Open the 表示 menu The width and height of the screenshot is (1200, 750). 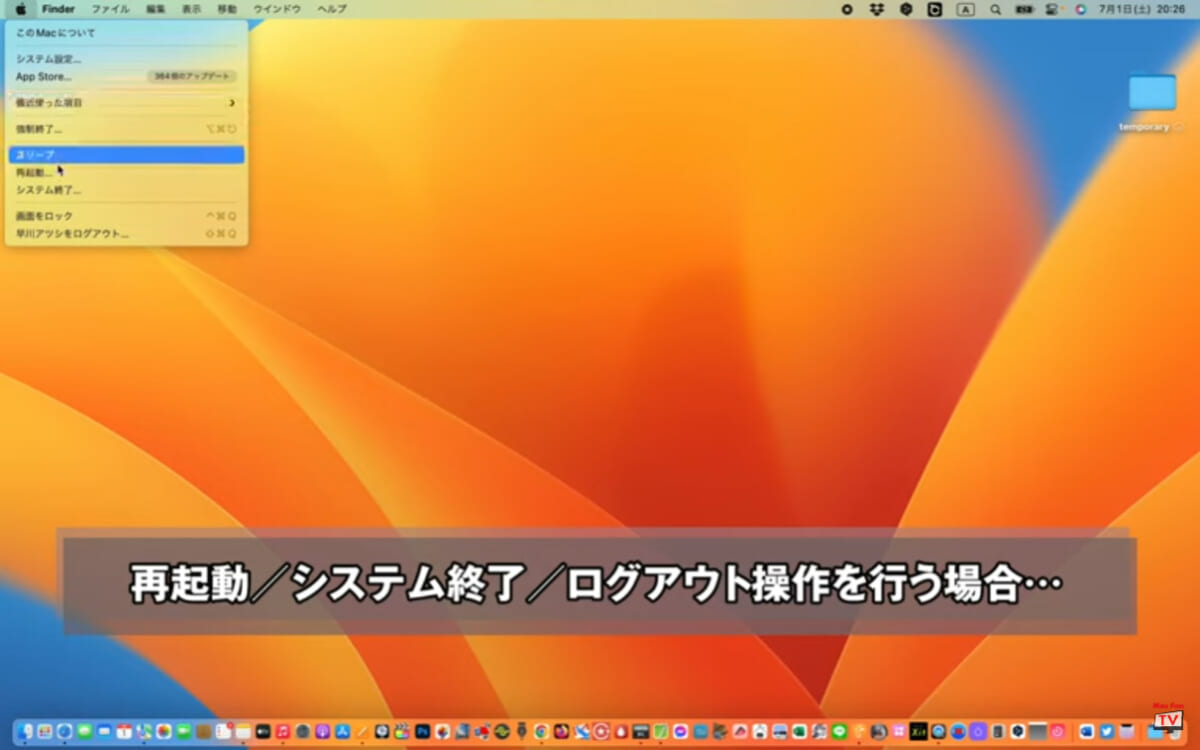click(191, 9)
